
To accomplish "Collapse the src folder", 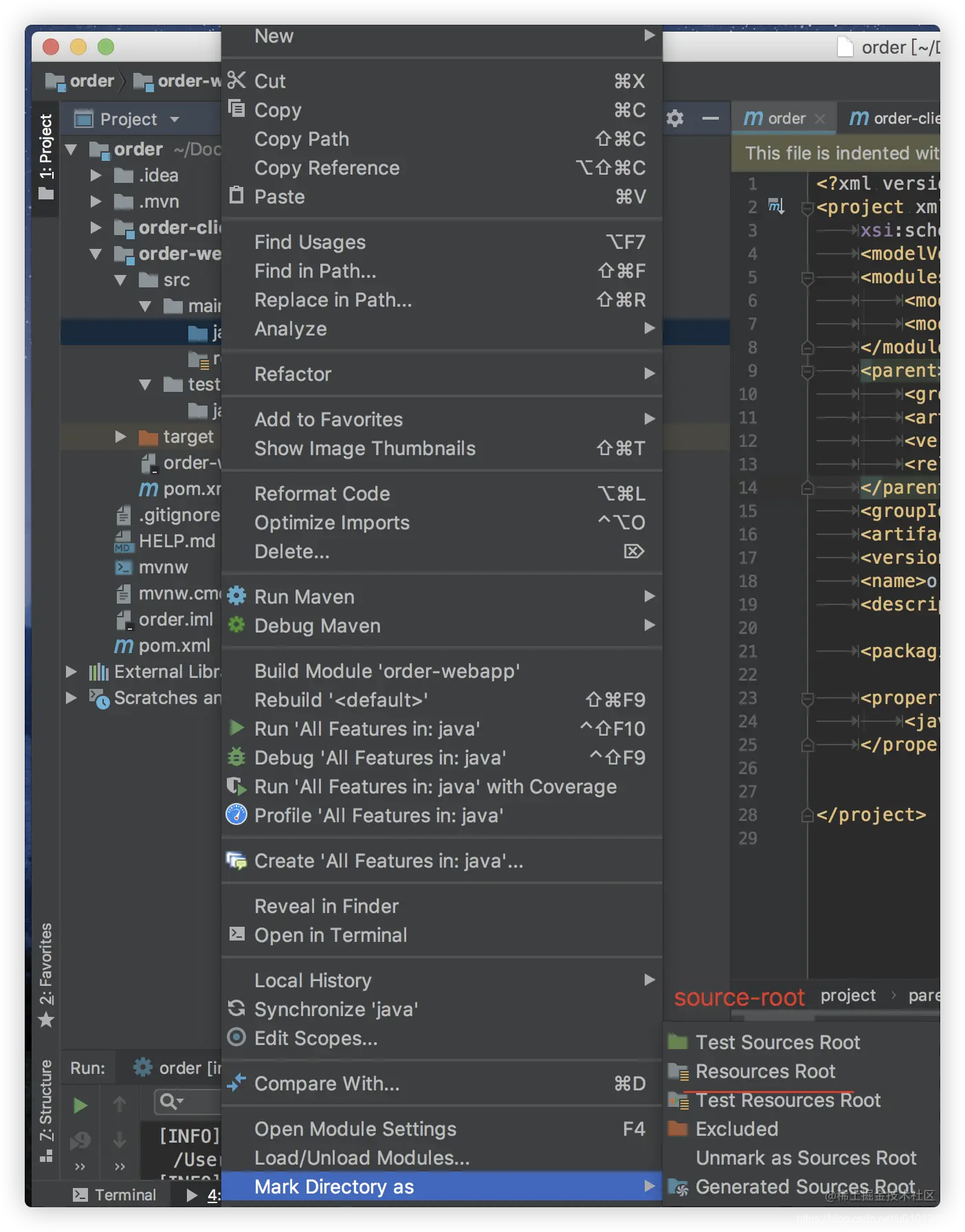I will (121, 280).
